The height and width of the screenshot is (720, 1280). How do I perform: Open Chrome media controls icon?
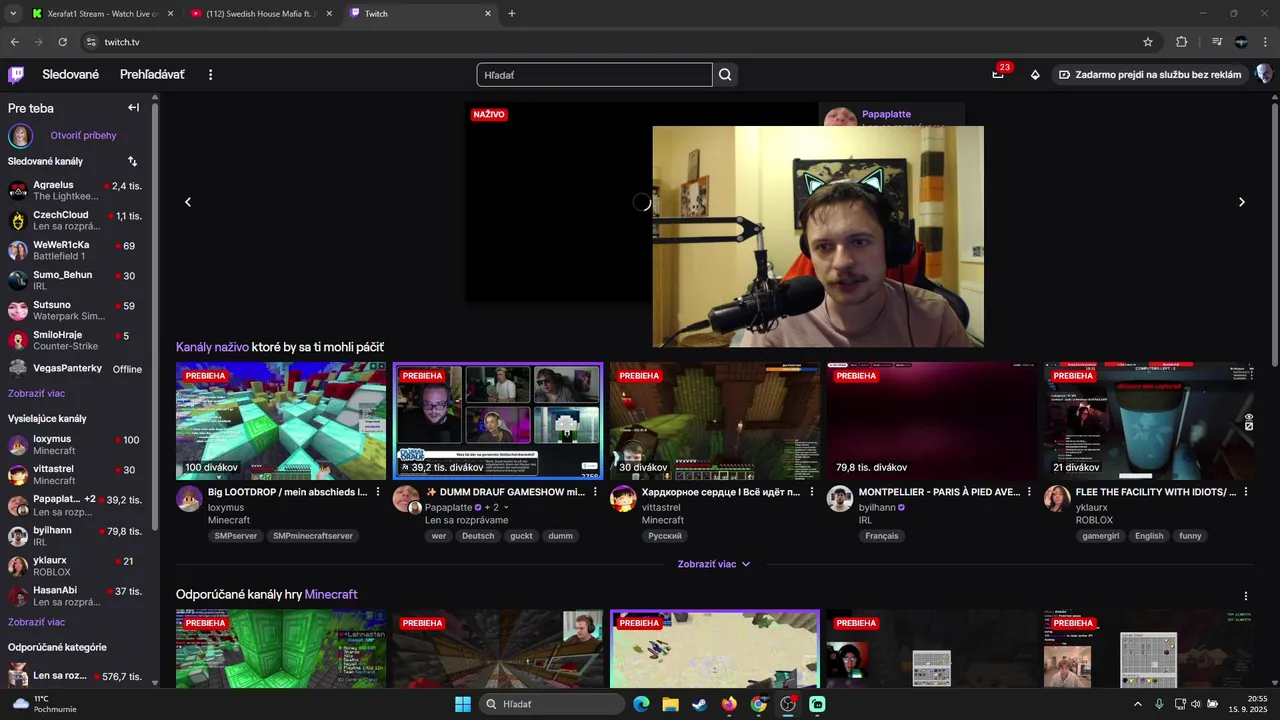1216,42
